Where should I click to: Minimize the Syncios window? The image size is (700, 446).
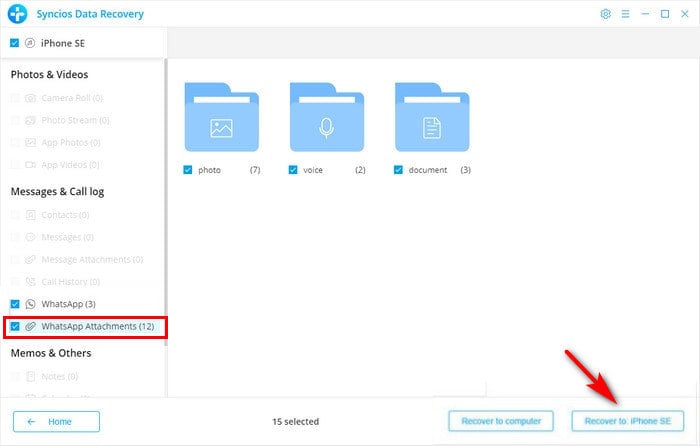pos(645,14)
